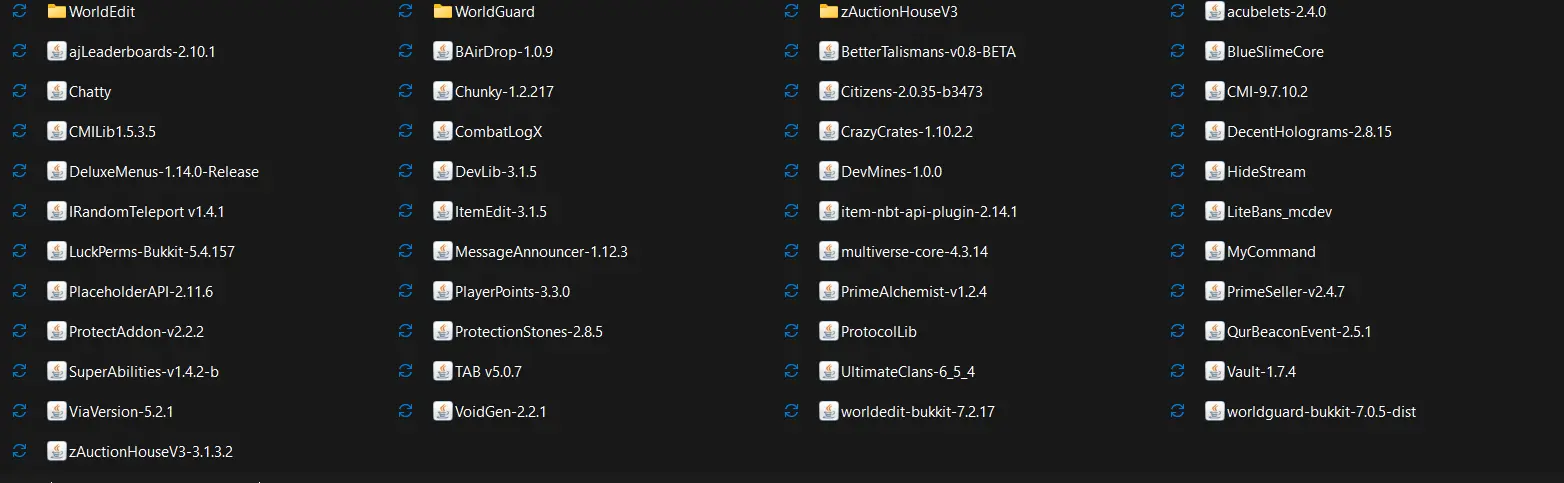Select file name ViaVersion-5.2.1
This screenshot has height=483, width=1564.
click(x=122, y=412)
